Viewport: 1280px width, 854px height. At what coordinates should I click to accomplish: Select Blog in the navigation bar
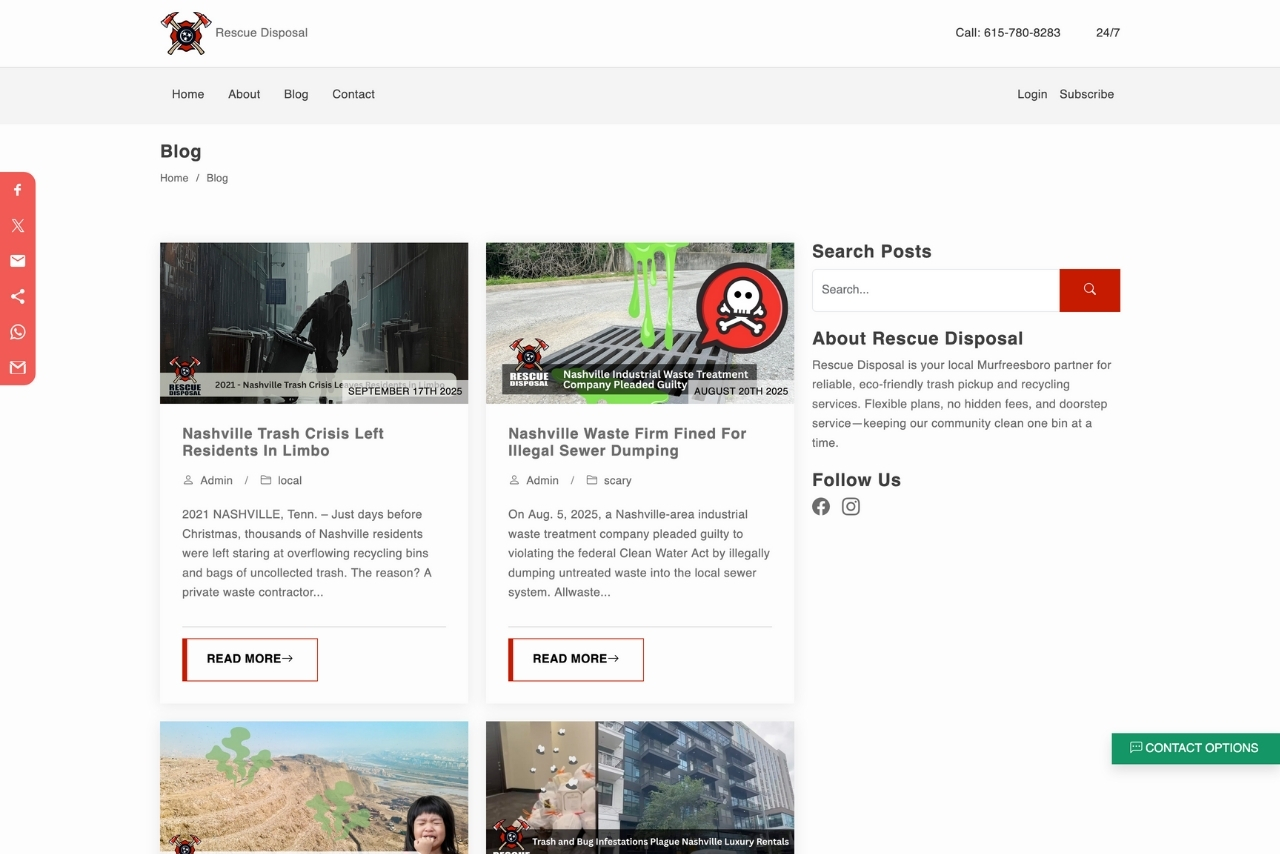pos(296,94)
